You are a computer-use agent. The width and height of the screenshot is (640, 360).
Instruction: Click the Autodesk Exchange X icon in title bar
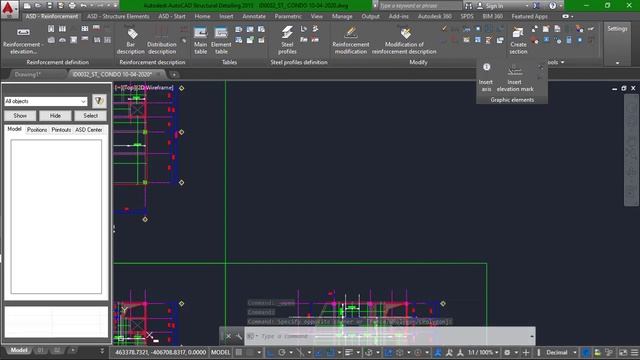(x=537, y=6)
